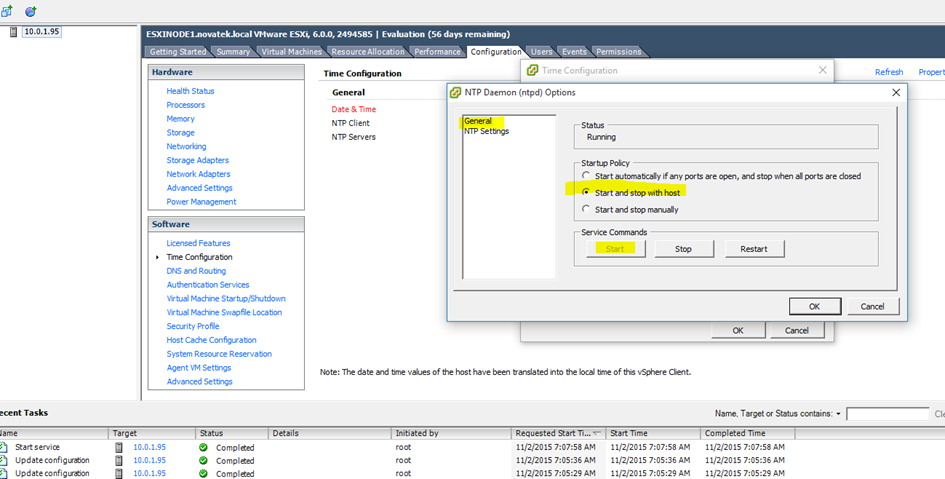This screenshot has width=945, height=479.
Task: Open the Name, Target or Status filter dropdown
Action: (838, 414)
